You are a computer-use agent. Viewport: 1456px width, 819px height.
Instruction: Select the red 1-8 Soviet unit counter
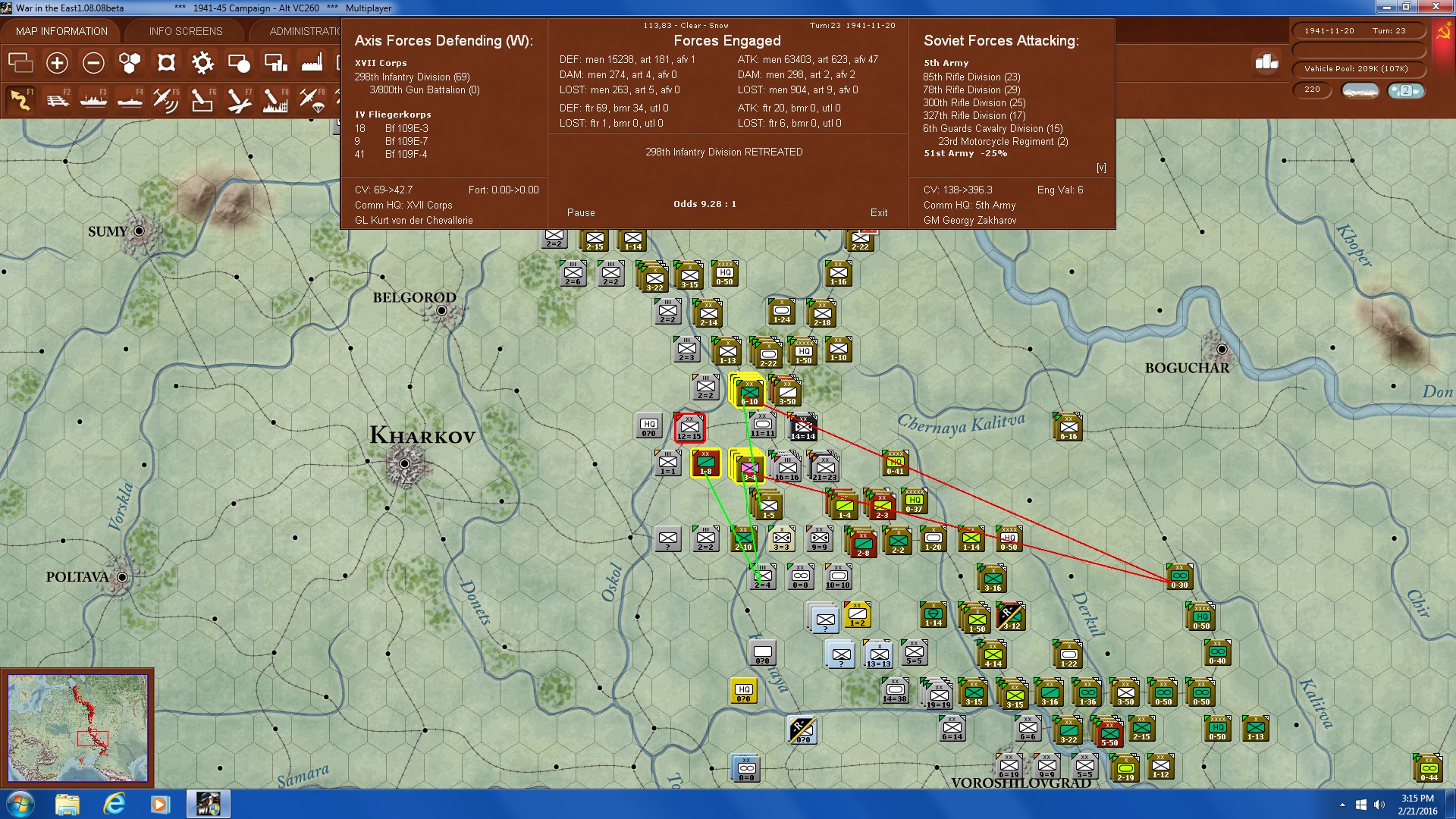pos(706,463)
